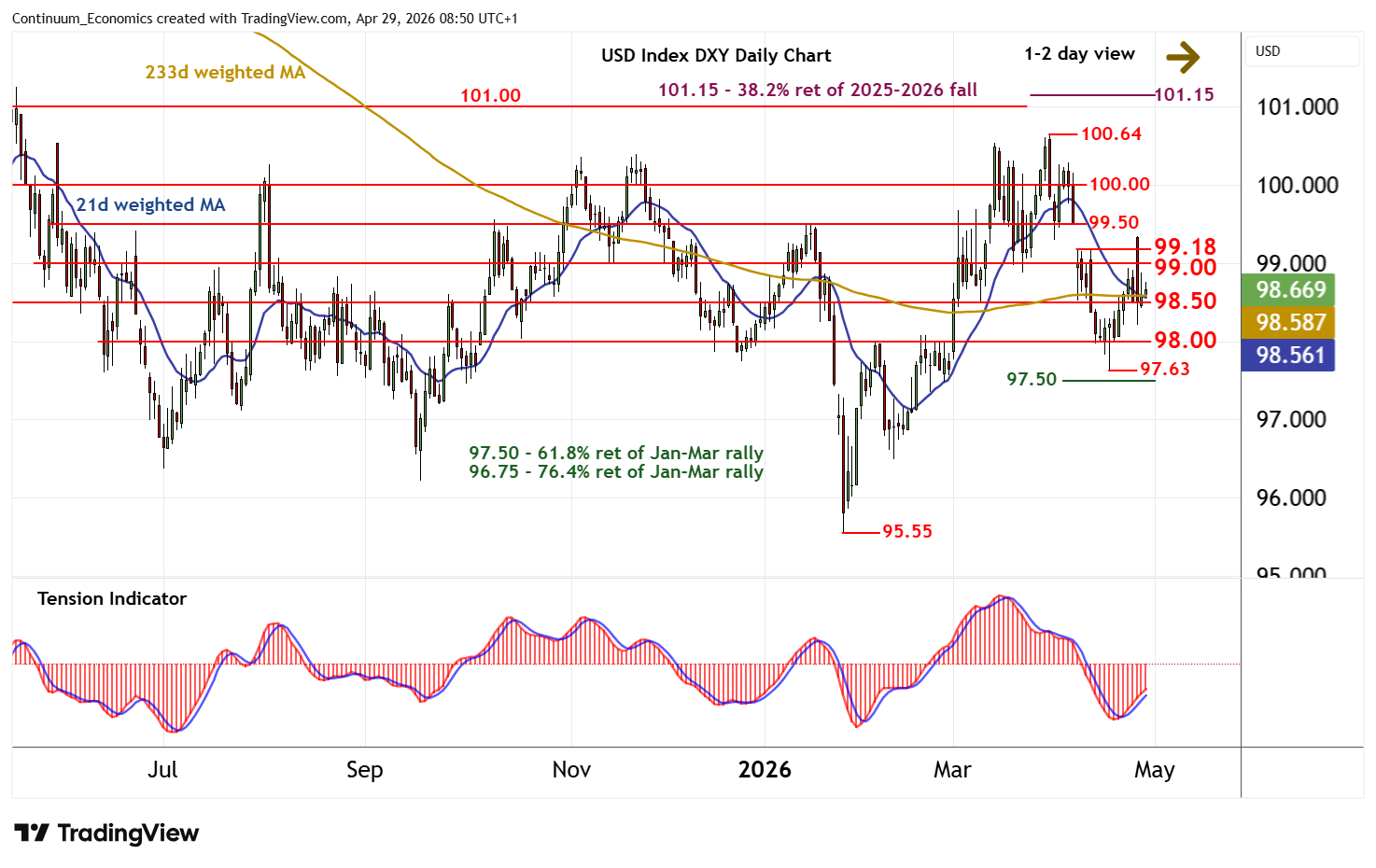This screenshot has width=1376, height=868.
Task: Click the Tension Indicator pane label
Action: (112, 599)
